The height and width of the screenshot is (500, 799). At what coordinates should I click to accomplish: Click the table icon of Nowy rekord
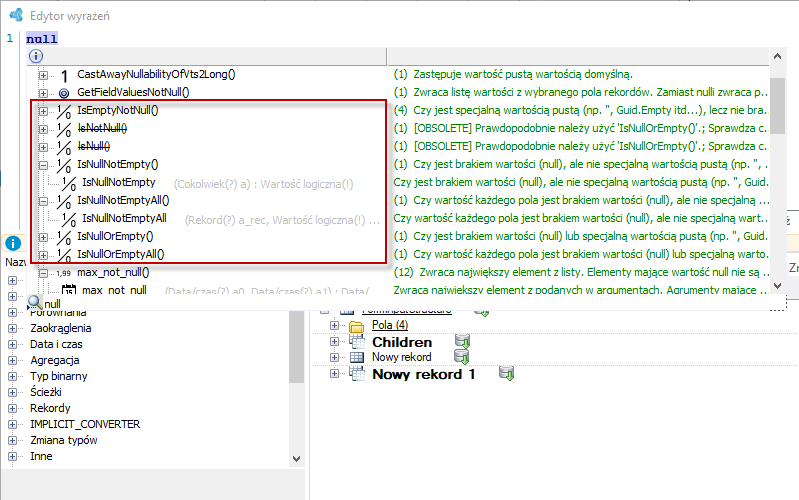[357, 357]
